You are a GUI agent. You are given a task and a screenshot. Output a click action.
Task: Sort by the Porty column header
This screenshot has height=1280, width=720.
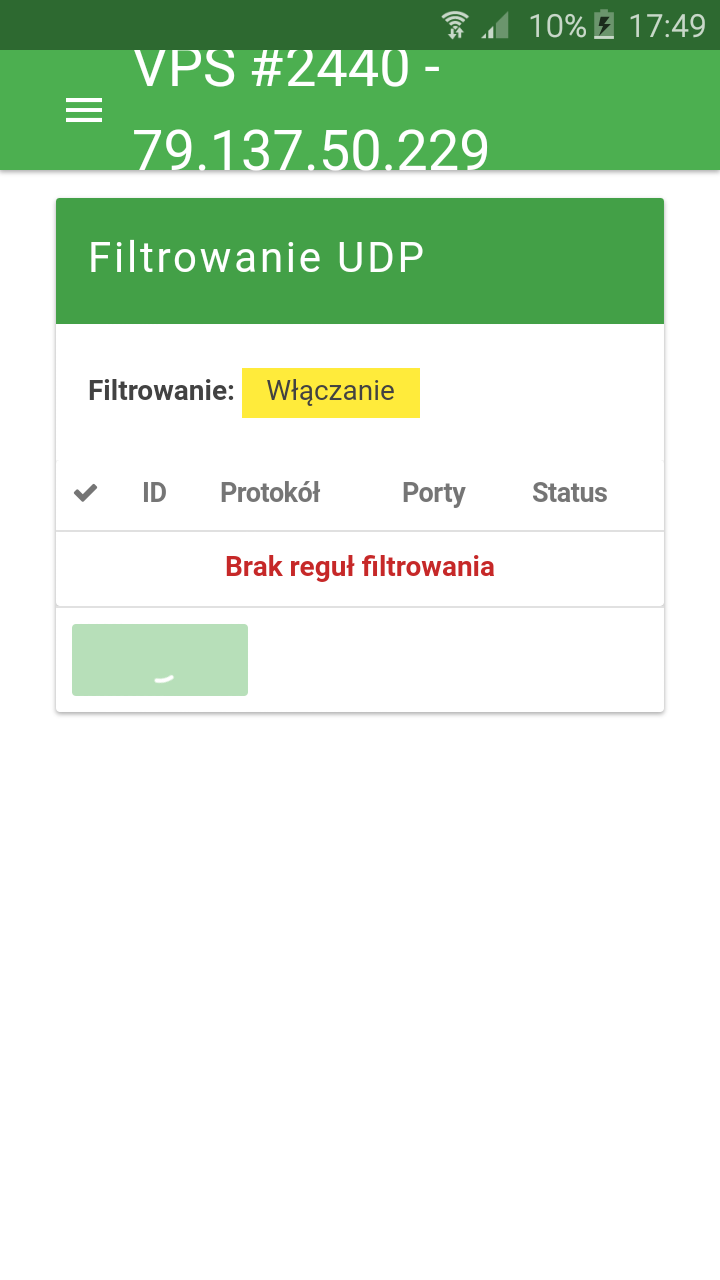click(434, 493)
